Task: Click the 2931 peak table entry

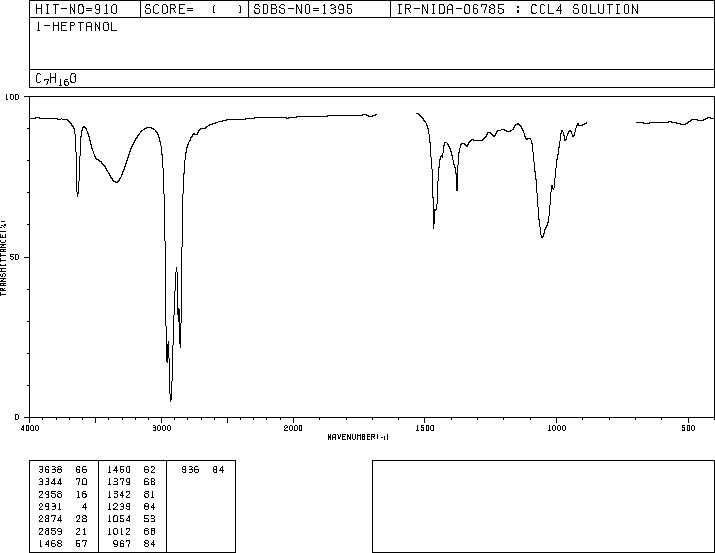Action: point(63,506)
